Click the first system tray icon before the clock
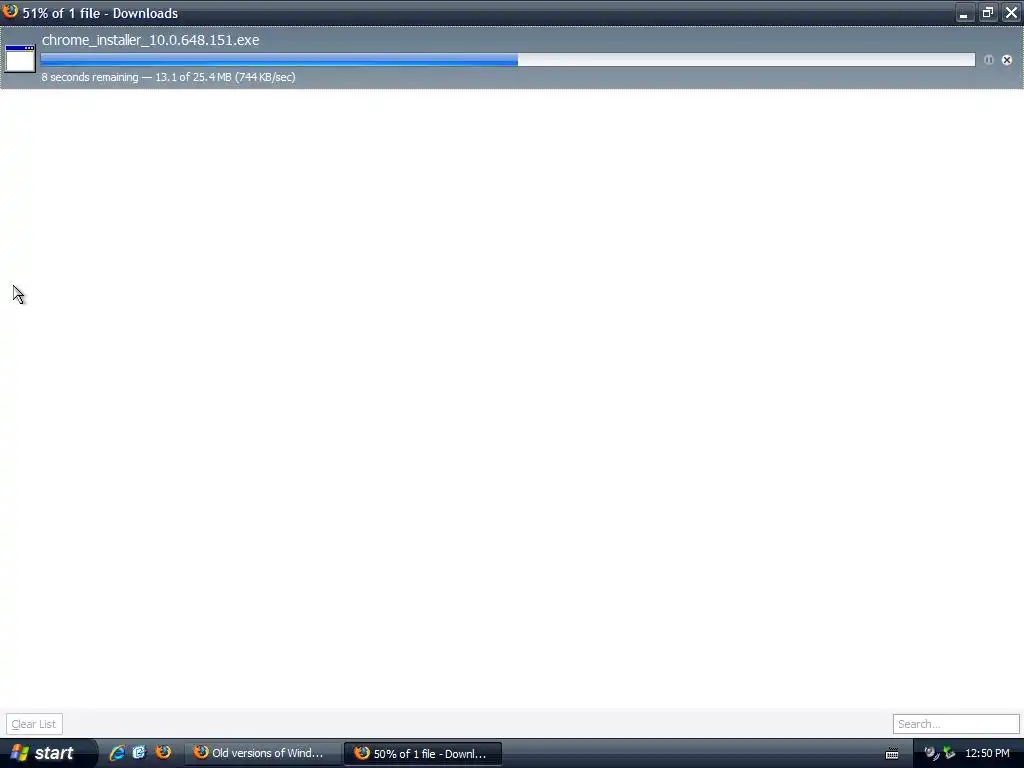The height and width of the screenshot is (768, 1024). click(x=931, y=753)
